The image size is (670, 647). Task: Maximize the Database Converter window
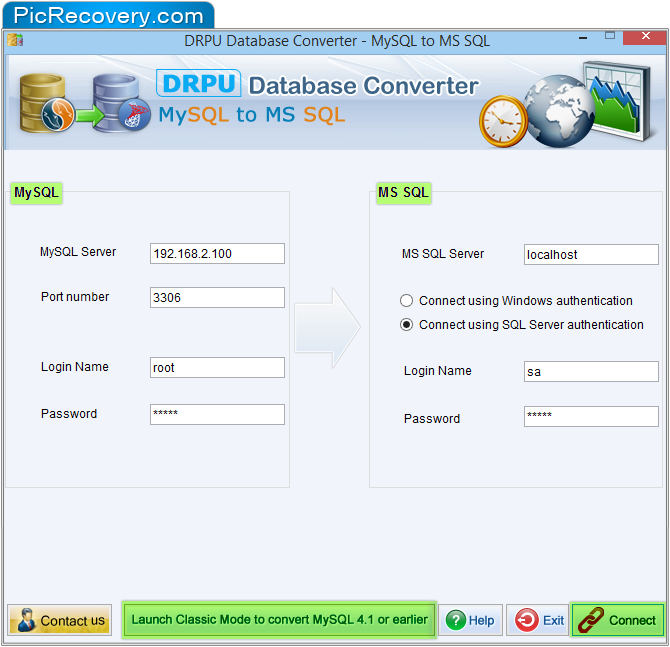[x=610, y=36]
